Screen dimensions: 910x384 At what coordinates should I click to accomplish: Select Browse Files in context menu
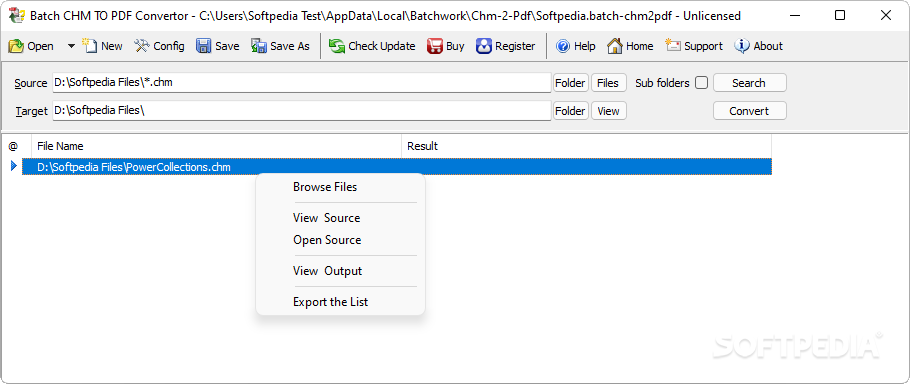(x=340, y=187)
